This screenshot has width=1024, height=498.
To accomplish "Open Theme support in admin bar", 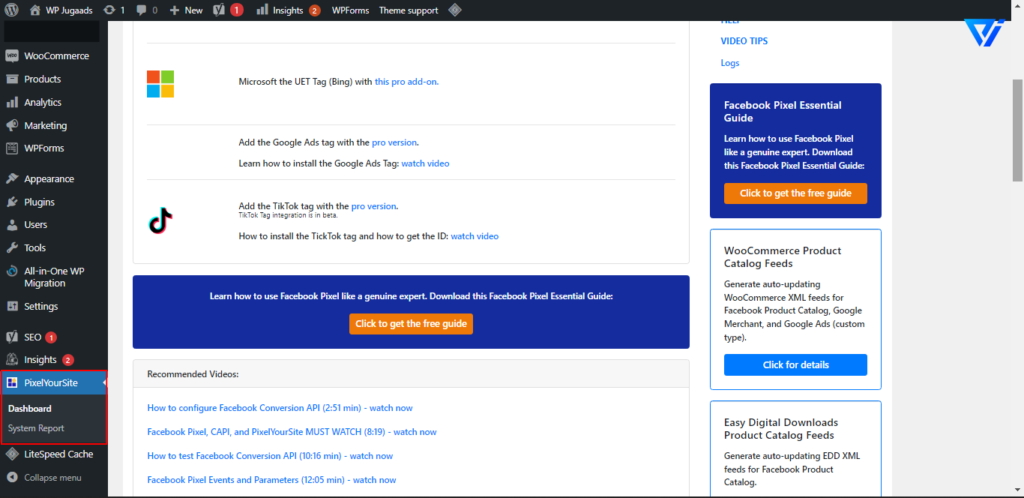I will pyautogui.click(x=409, y=10).
